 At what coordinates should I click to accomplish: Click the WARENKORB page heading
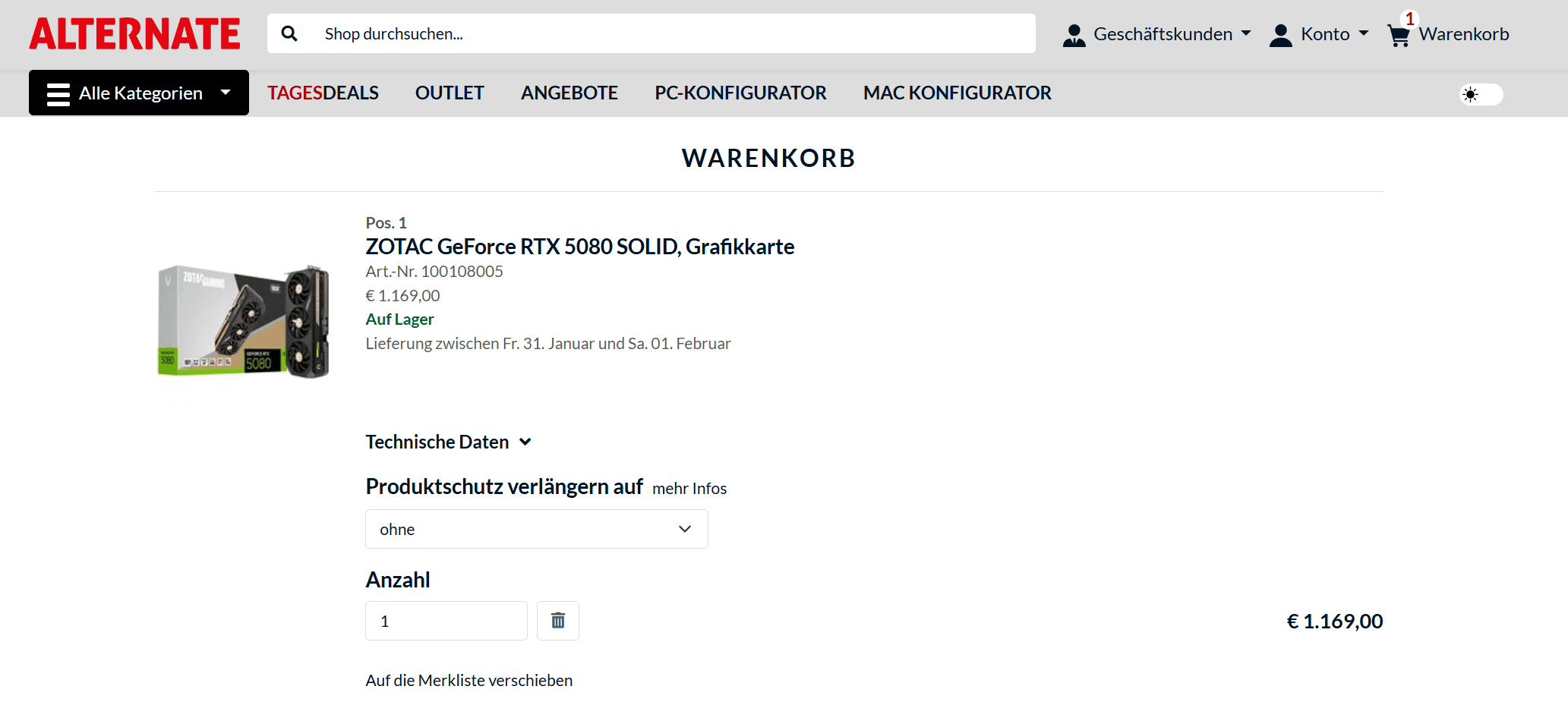(x=768, y=158)
